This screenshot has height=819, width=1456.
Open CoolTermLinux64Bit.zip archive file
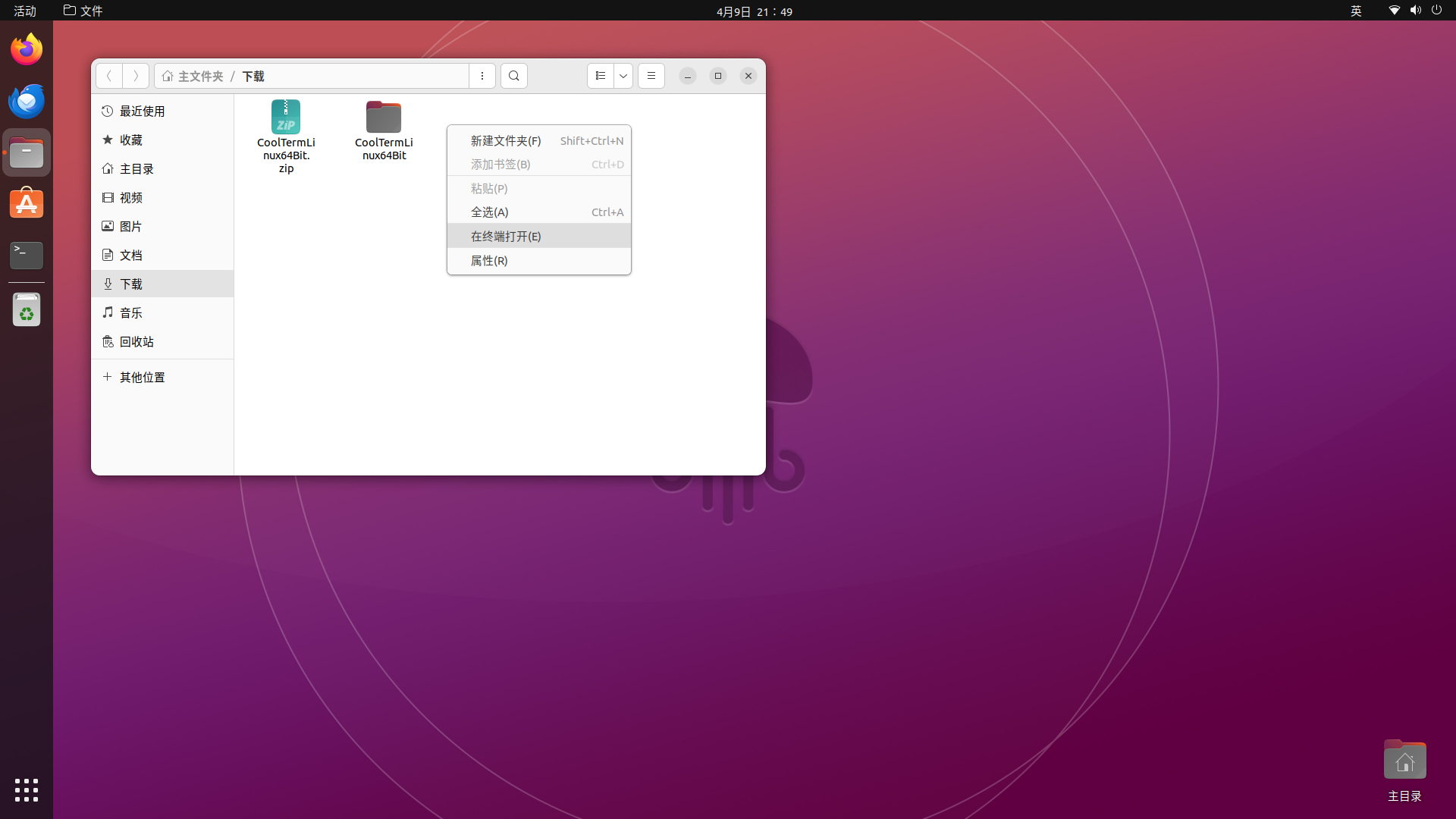(x=286, y=118)
